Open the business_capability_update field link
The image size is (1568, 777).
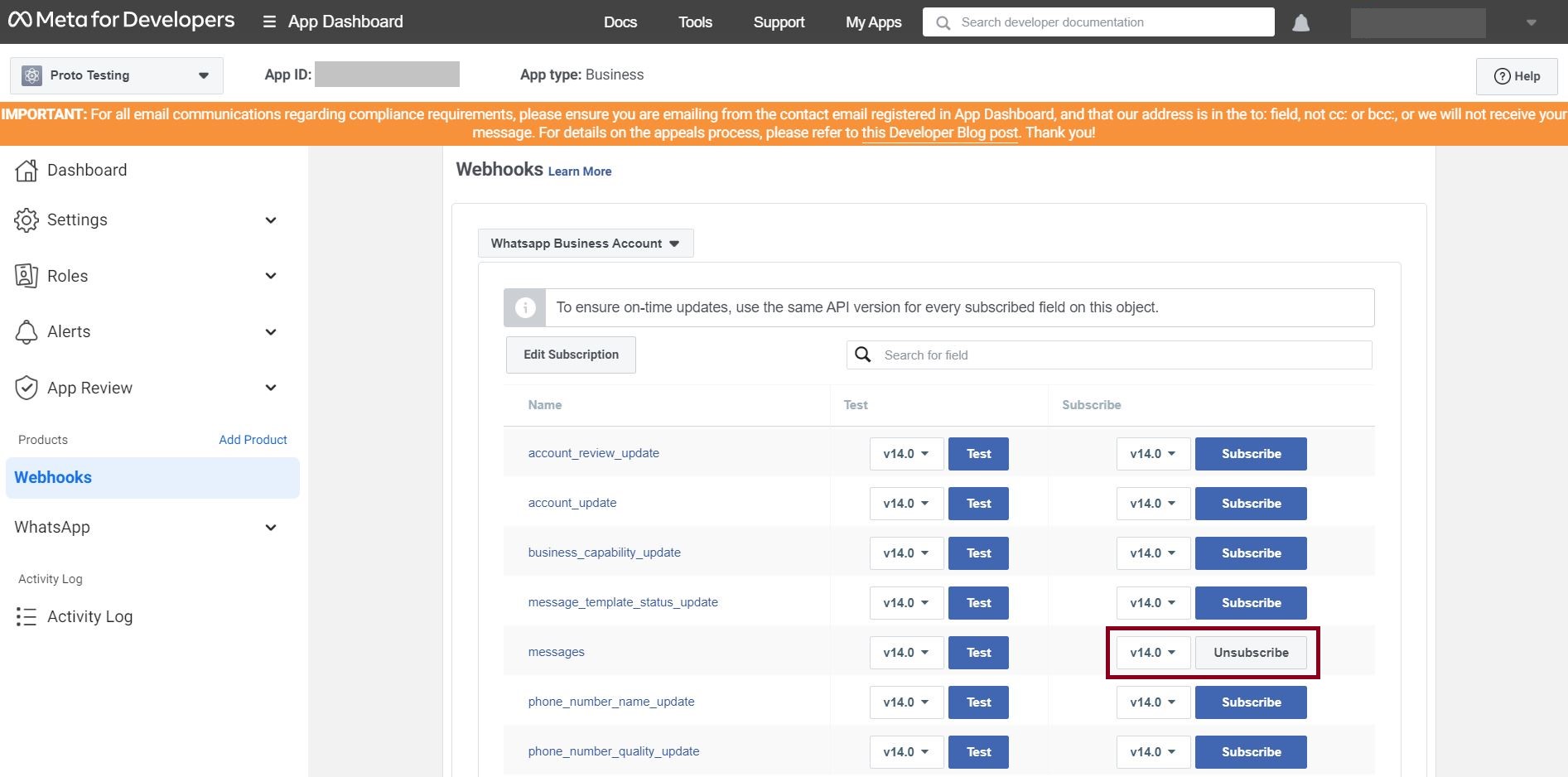click(605, 553)
